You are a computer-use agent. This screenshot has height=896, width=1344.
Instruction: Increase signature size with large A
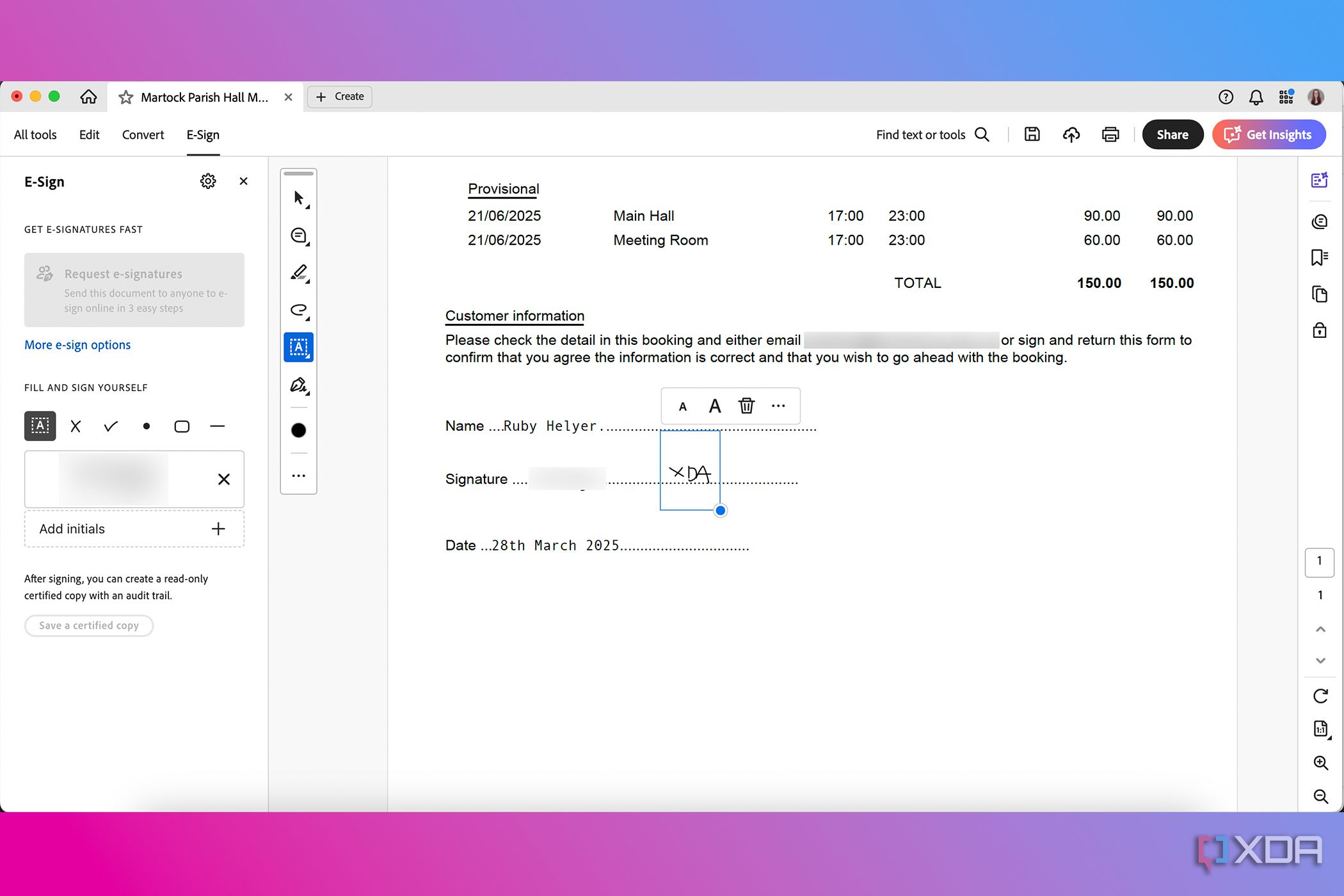(x=715, y=406)
